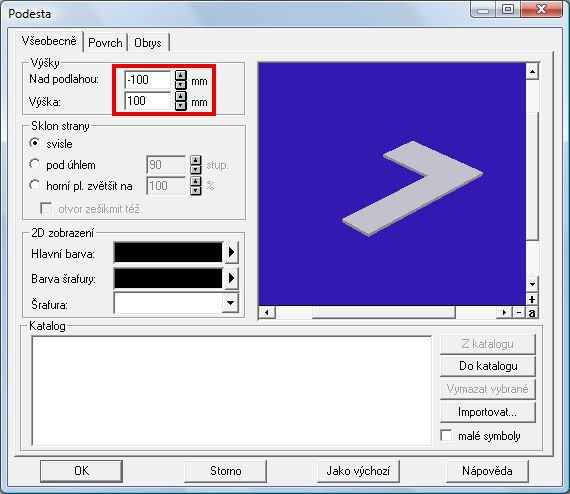
Task: Click the 'Jako výchozí' button
Action: click(358, 471)
